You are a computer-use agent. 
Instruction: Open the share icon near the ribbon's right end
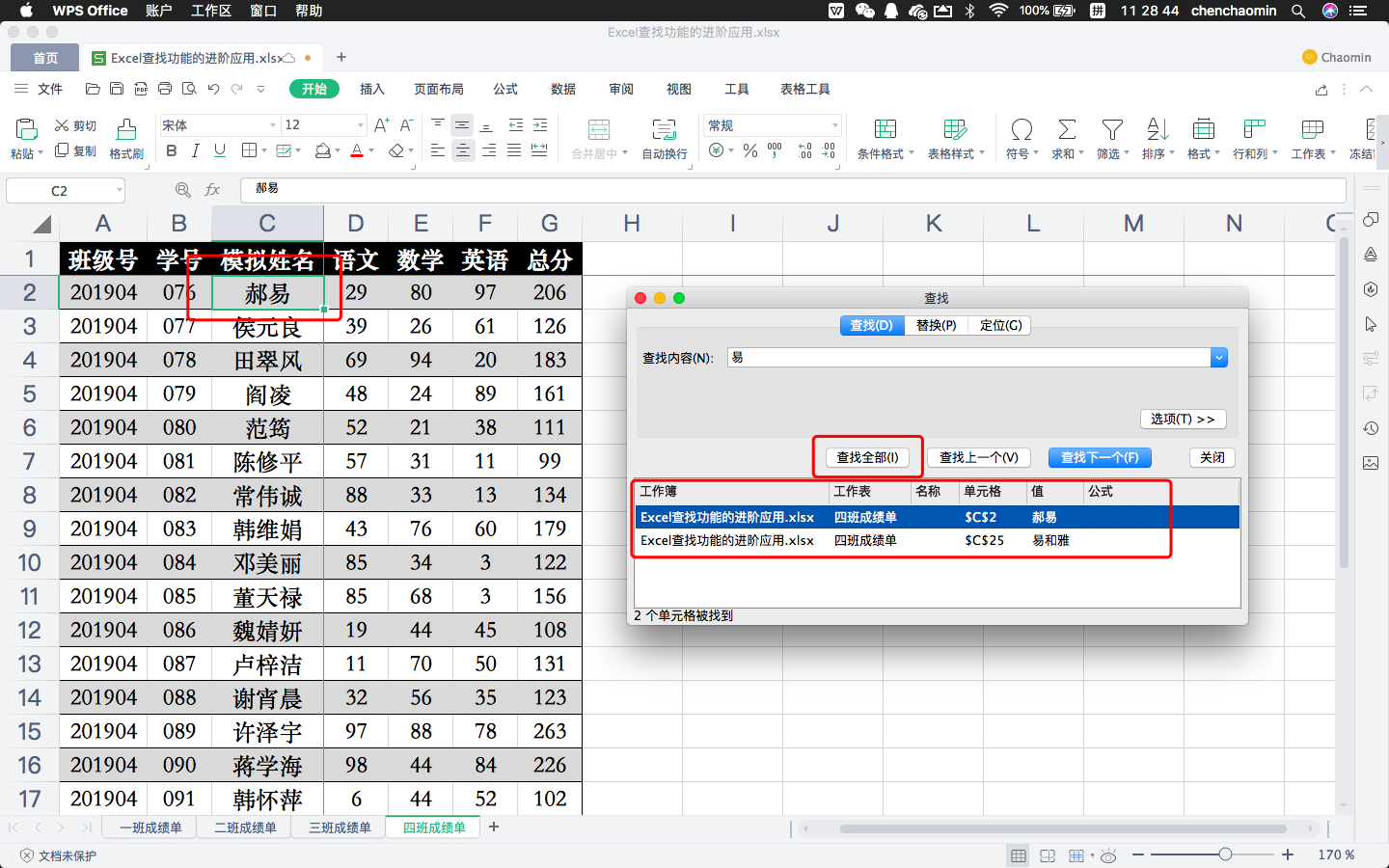pos(1321,89)
